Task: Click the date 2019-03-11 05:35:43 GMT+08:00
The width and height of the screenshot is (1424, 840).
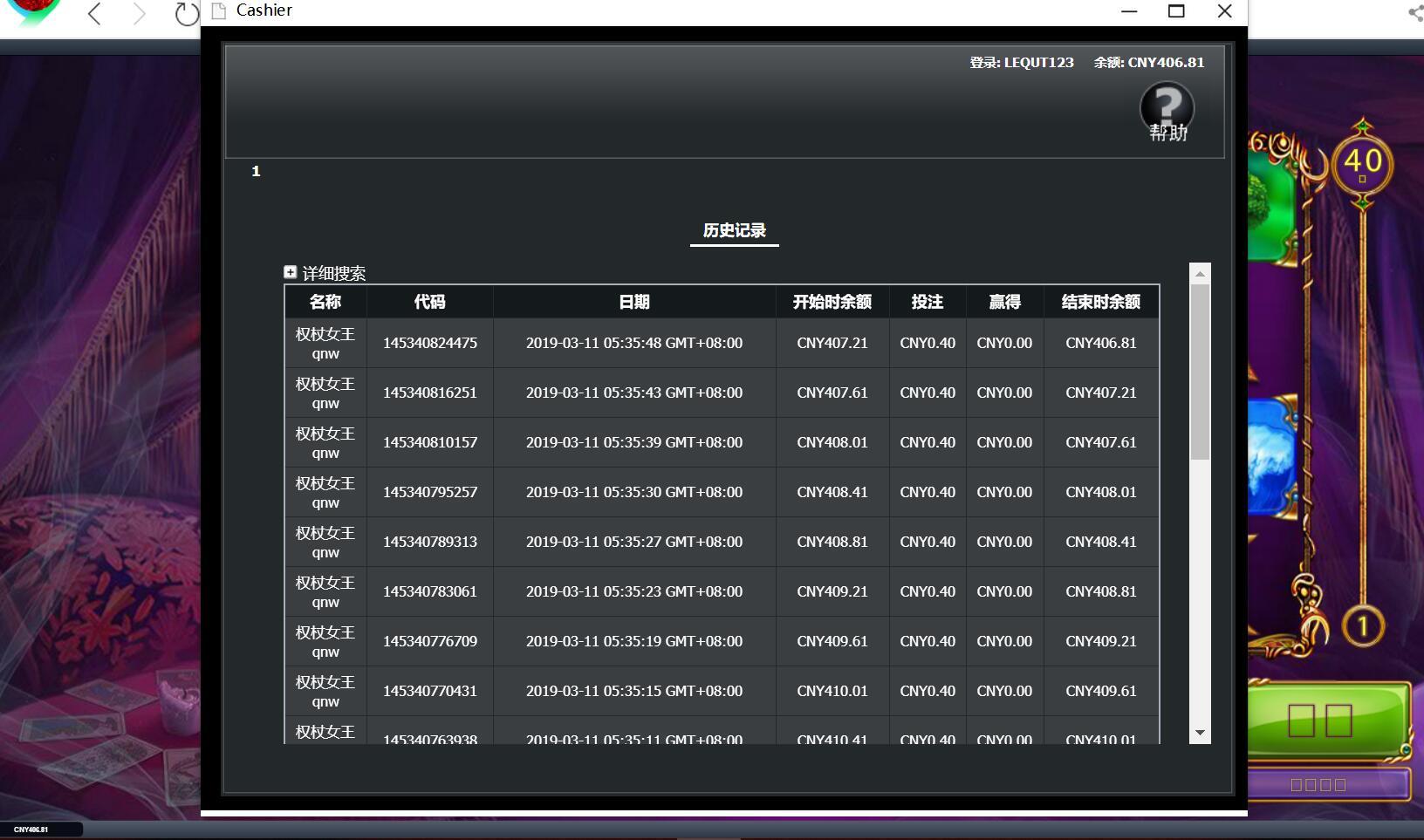Action: click(x=634, y=393)
